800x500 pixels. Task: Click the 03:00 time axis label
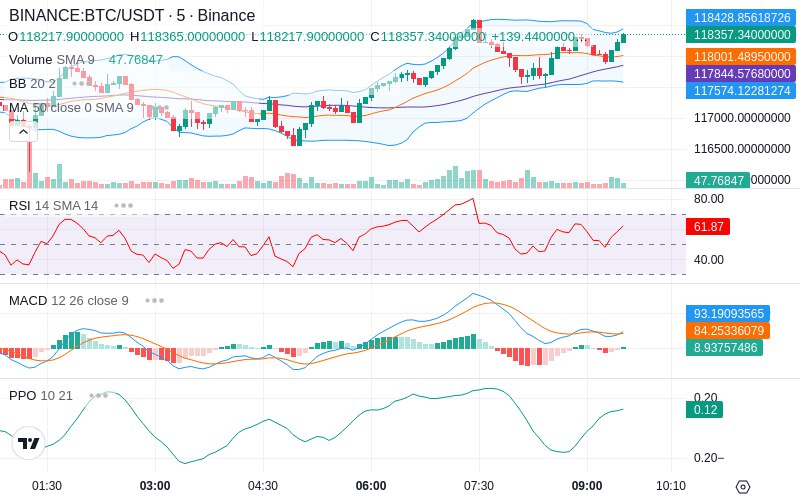coord(155,486)
